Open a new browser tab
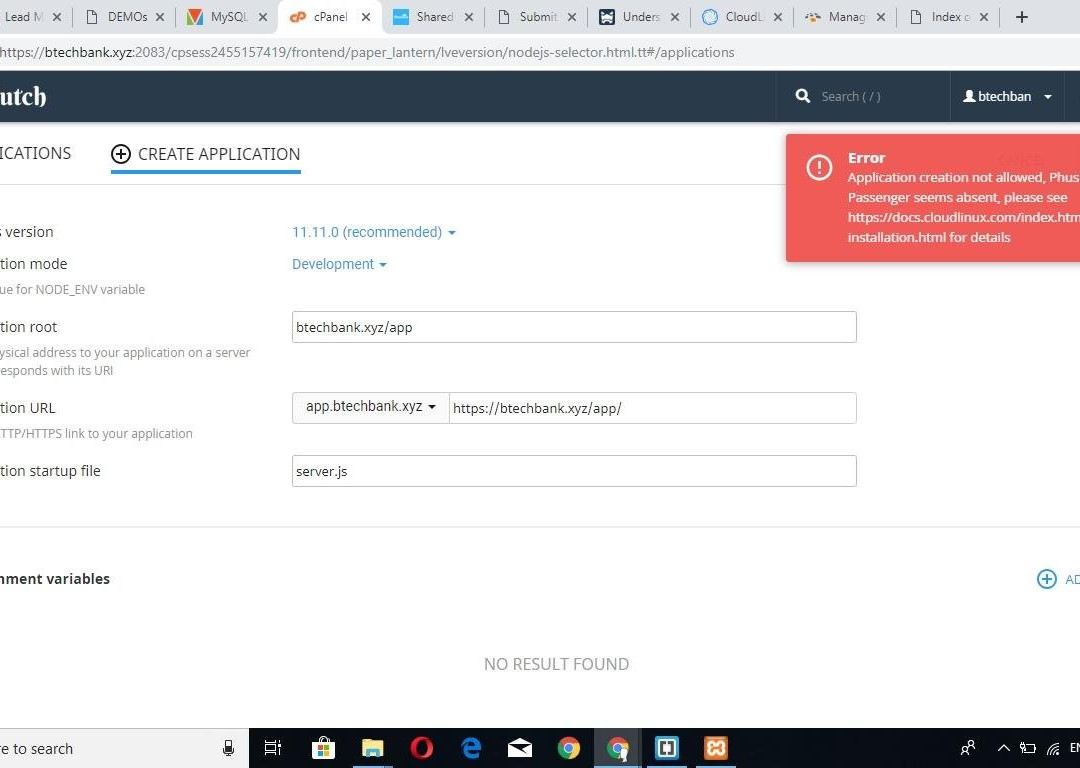The width and height of the screenshot is (1080, 768). pos(1021,17)
